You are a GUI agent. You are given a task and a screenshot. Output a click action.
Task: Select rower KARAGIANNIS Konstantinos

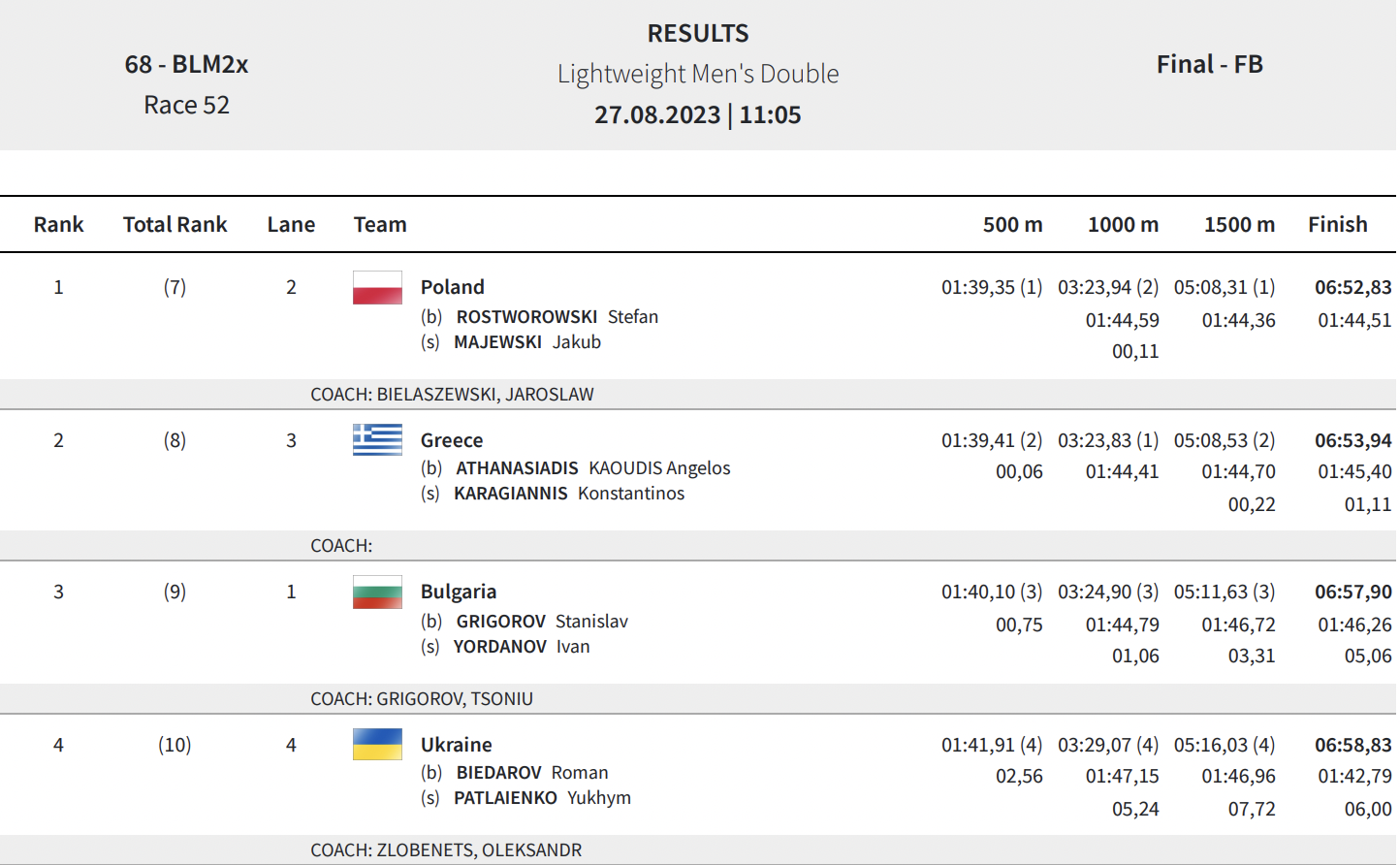(569, 494)
